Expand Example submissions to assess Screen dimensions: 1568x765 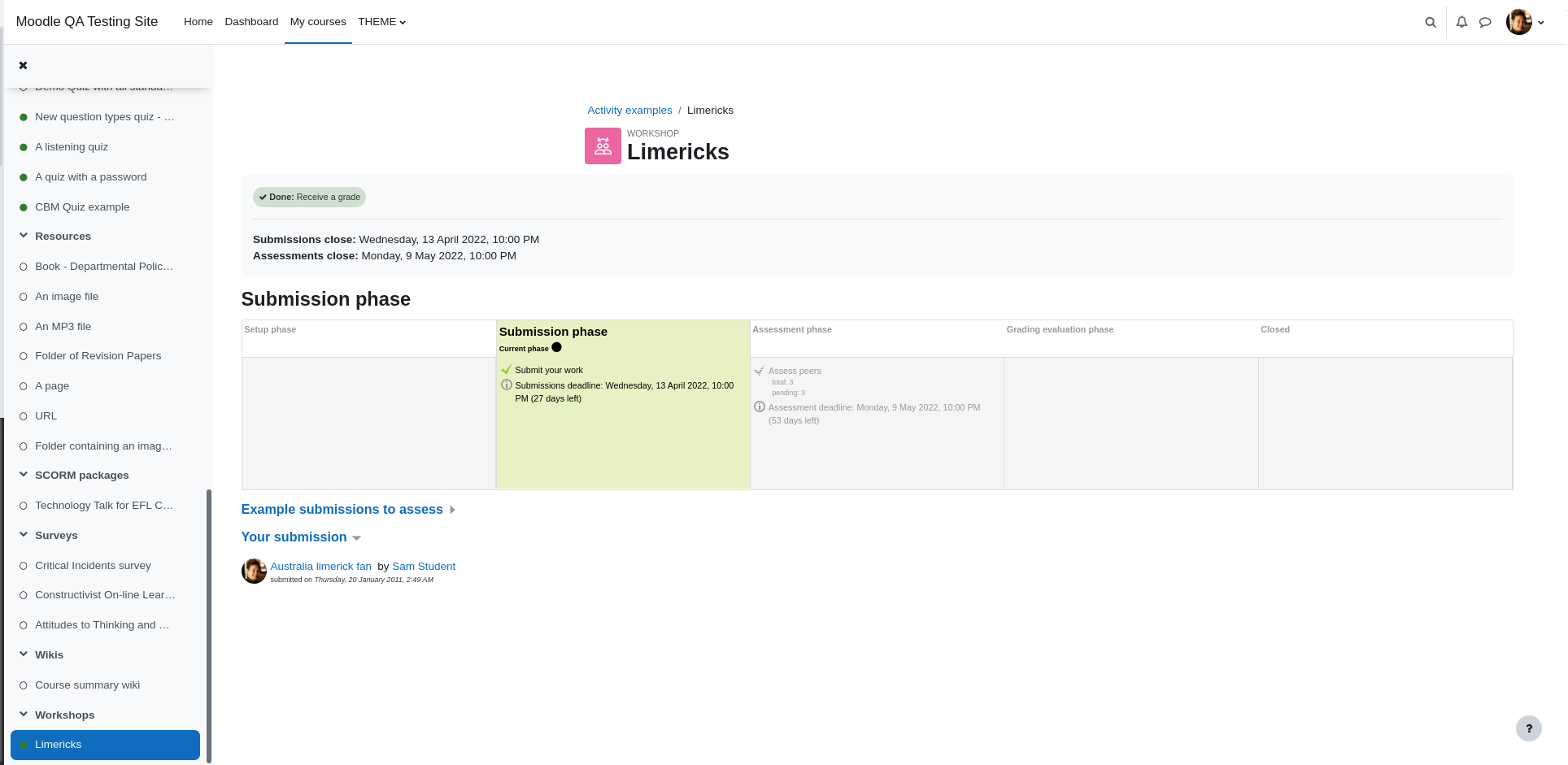point(348,510)
